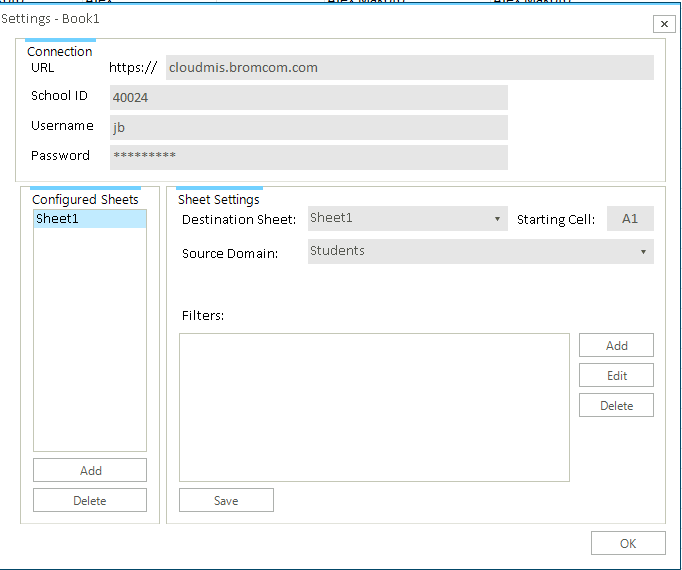Image resolution: width=682 pixels, height=570 pixels.
Task: Add a new configured sheet
Action: 90,470
